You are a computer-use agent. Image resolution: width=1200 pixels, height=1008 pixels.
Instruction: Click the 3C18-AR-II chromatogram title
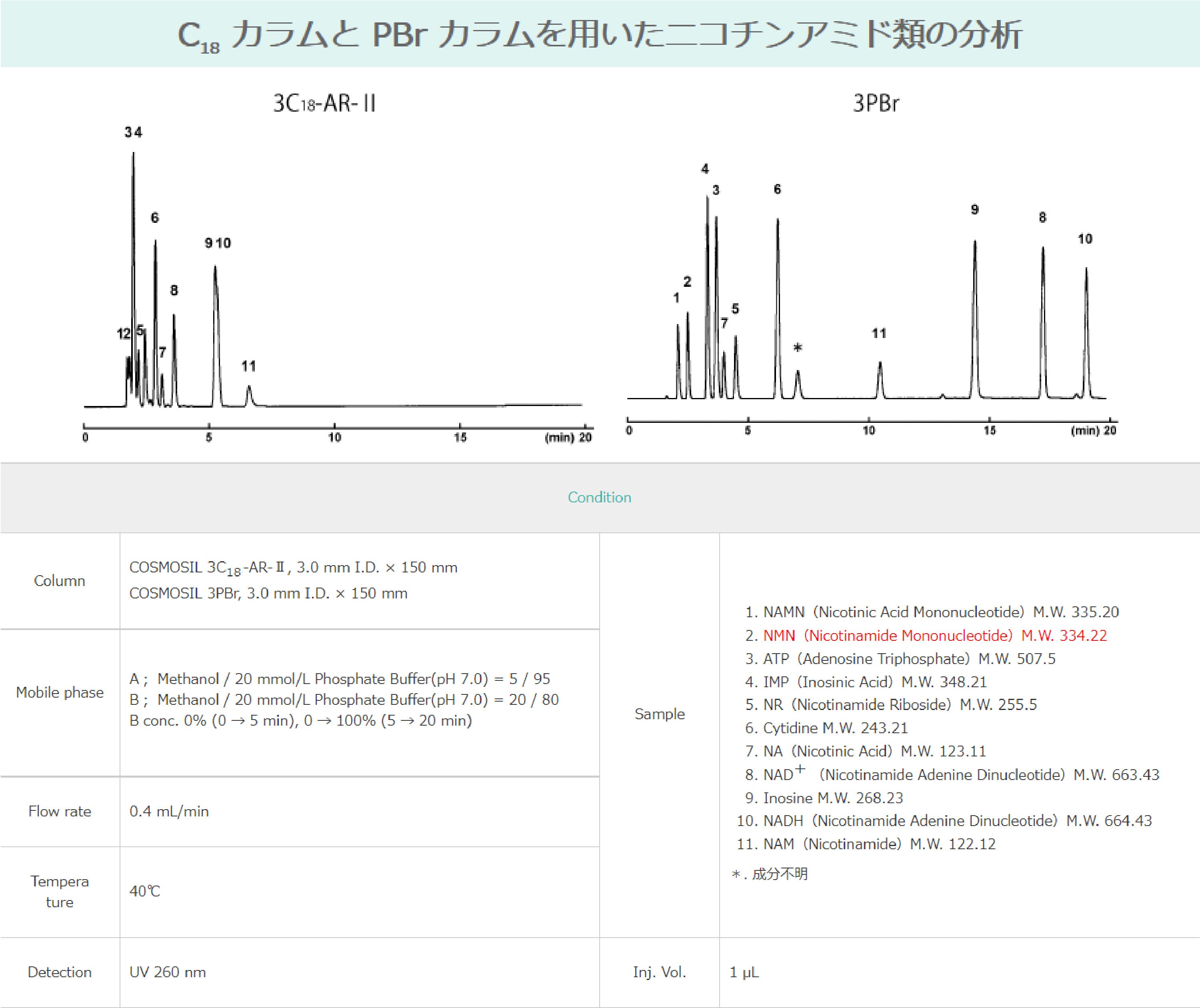324,104
